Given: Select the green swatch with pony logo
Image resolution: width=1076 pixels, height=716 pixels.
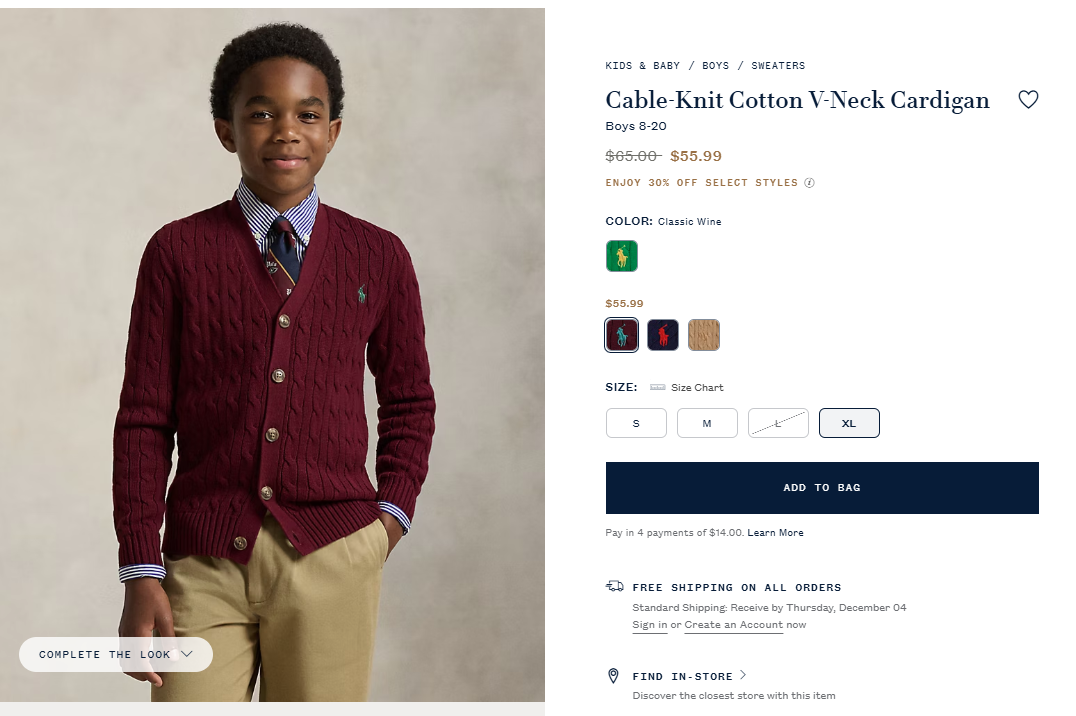Looking at the screenshot, I should [x=621, y=256].
